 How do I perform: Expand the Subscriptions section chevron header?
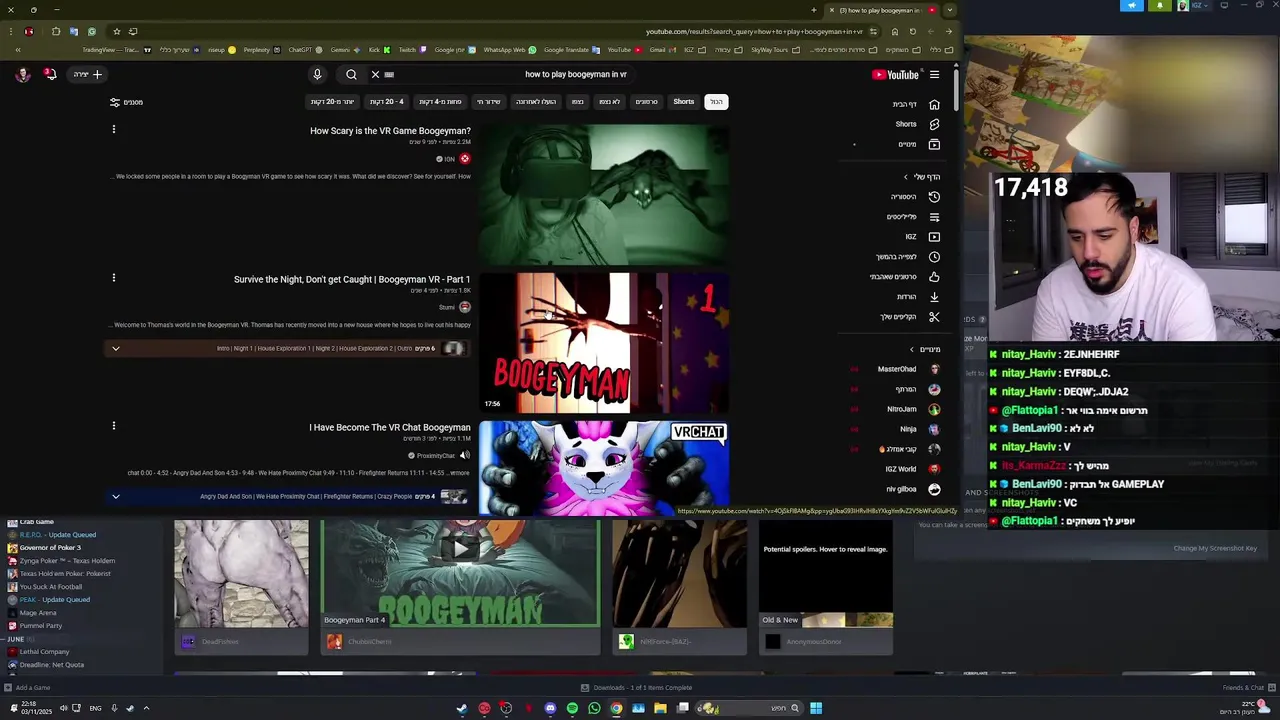[912, 349]
